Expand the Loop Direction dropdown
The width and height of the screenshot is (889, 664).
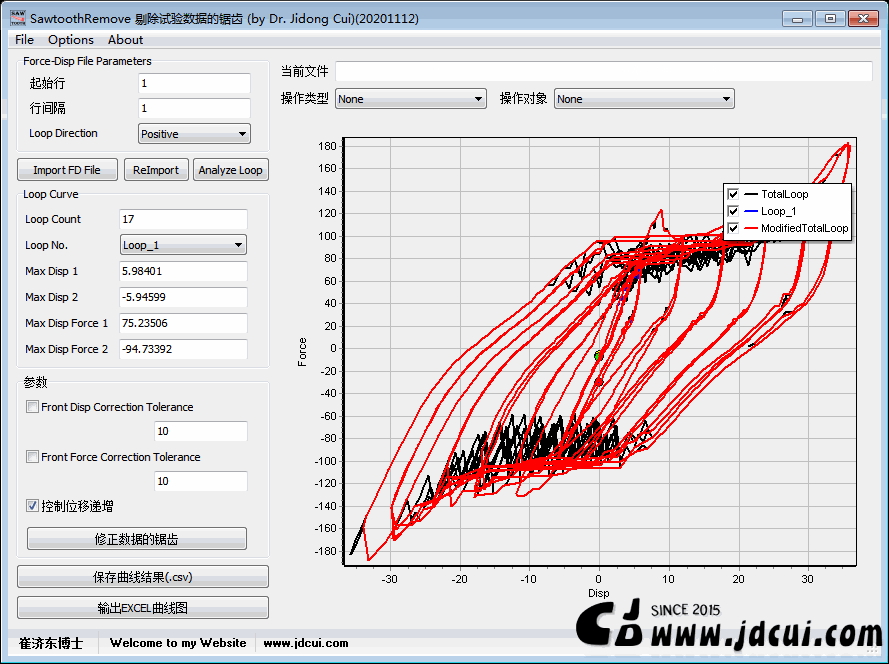coord(194,134)
